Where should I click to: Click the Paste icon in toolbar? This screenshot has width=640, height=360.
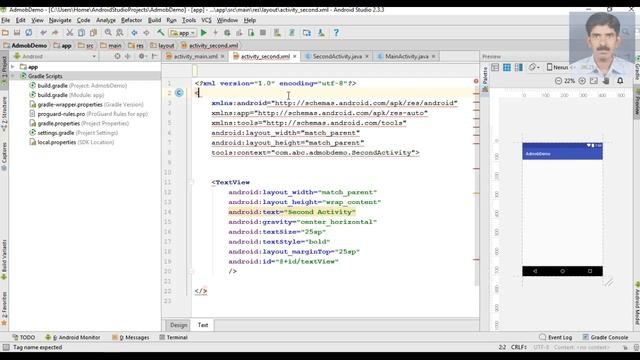93,33
